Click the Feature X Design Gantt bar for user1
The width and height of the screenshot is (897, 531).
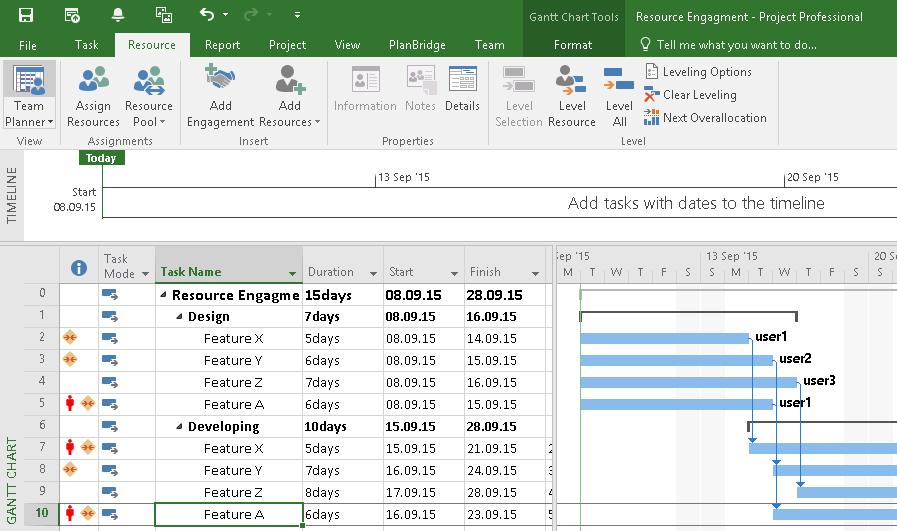(x=664, y=338)
